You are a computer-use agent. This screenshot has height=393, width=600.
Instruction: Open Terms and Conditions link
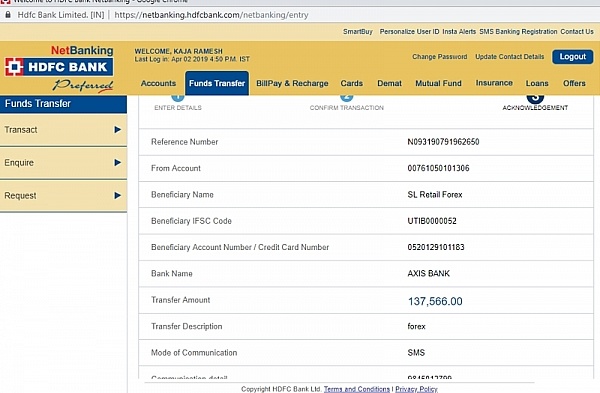click(x=357, y=389)
